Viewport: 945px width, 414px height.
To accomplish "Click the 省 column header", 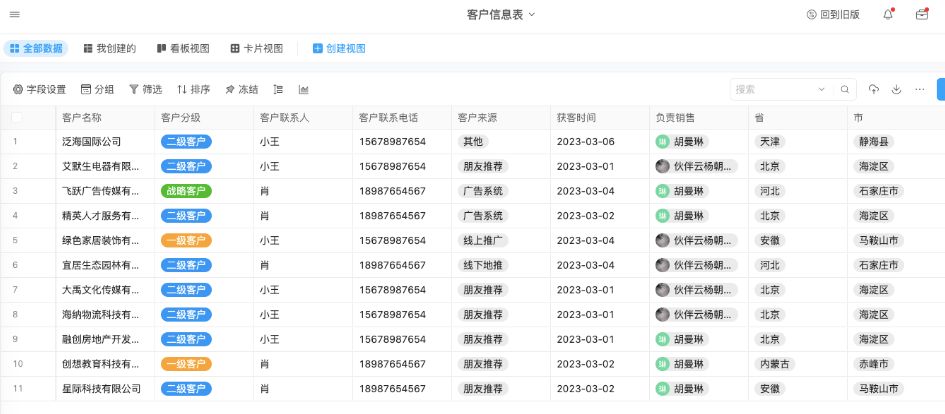I will 797,118.
